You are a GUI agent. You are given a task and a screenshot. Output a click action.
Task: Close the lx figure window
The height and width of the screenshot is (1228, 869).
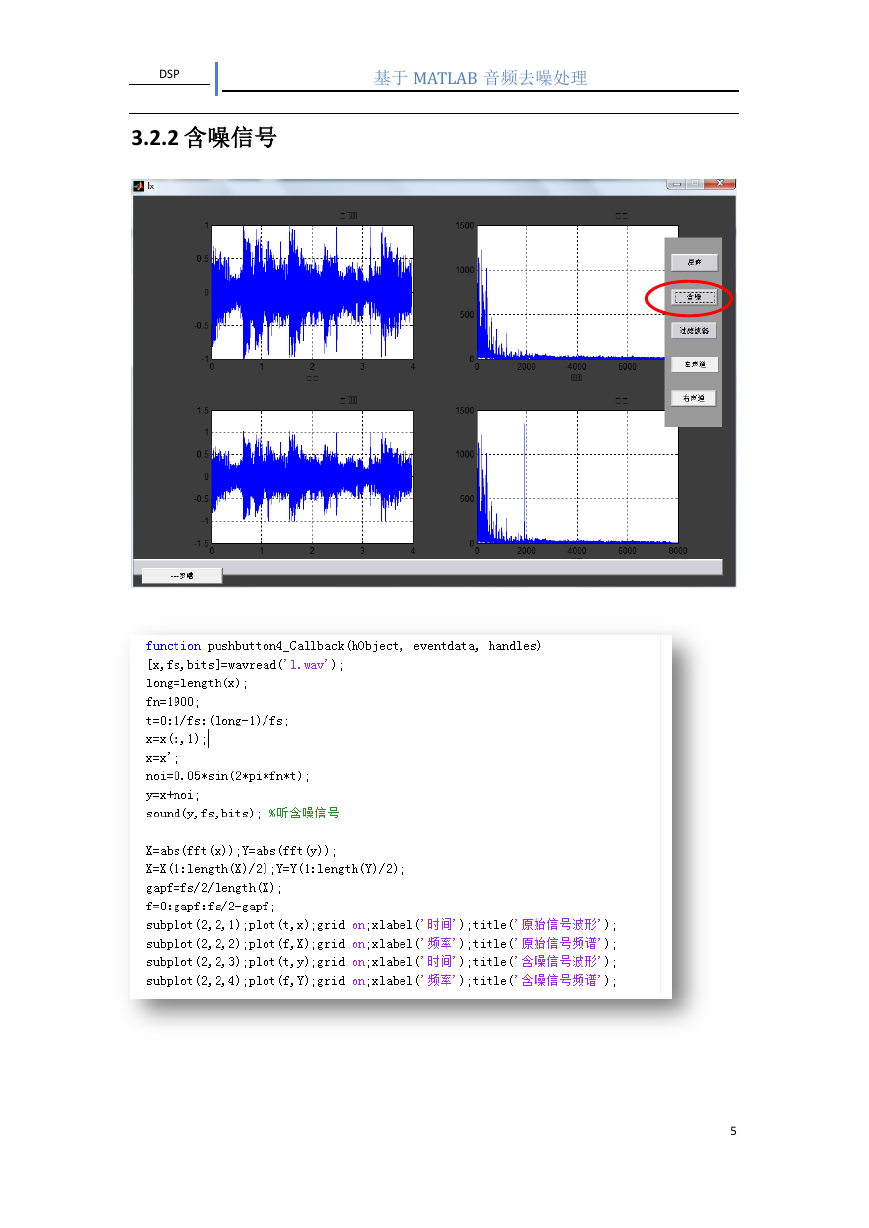pos(719,184)
